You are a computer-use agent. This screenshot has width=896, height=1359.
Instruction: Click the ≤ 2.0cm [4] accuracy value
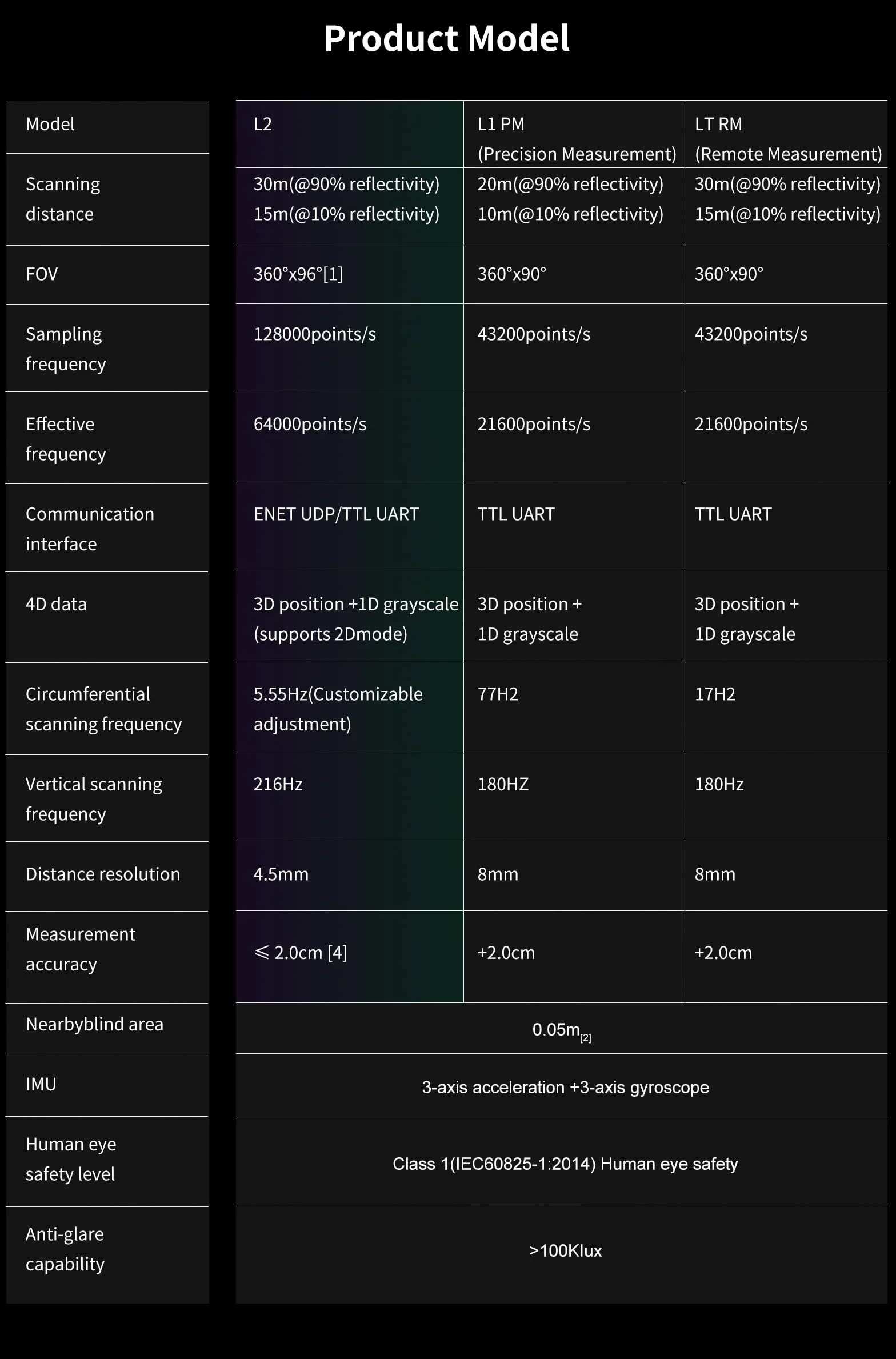pyautogui.click(x=301, y=953)
